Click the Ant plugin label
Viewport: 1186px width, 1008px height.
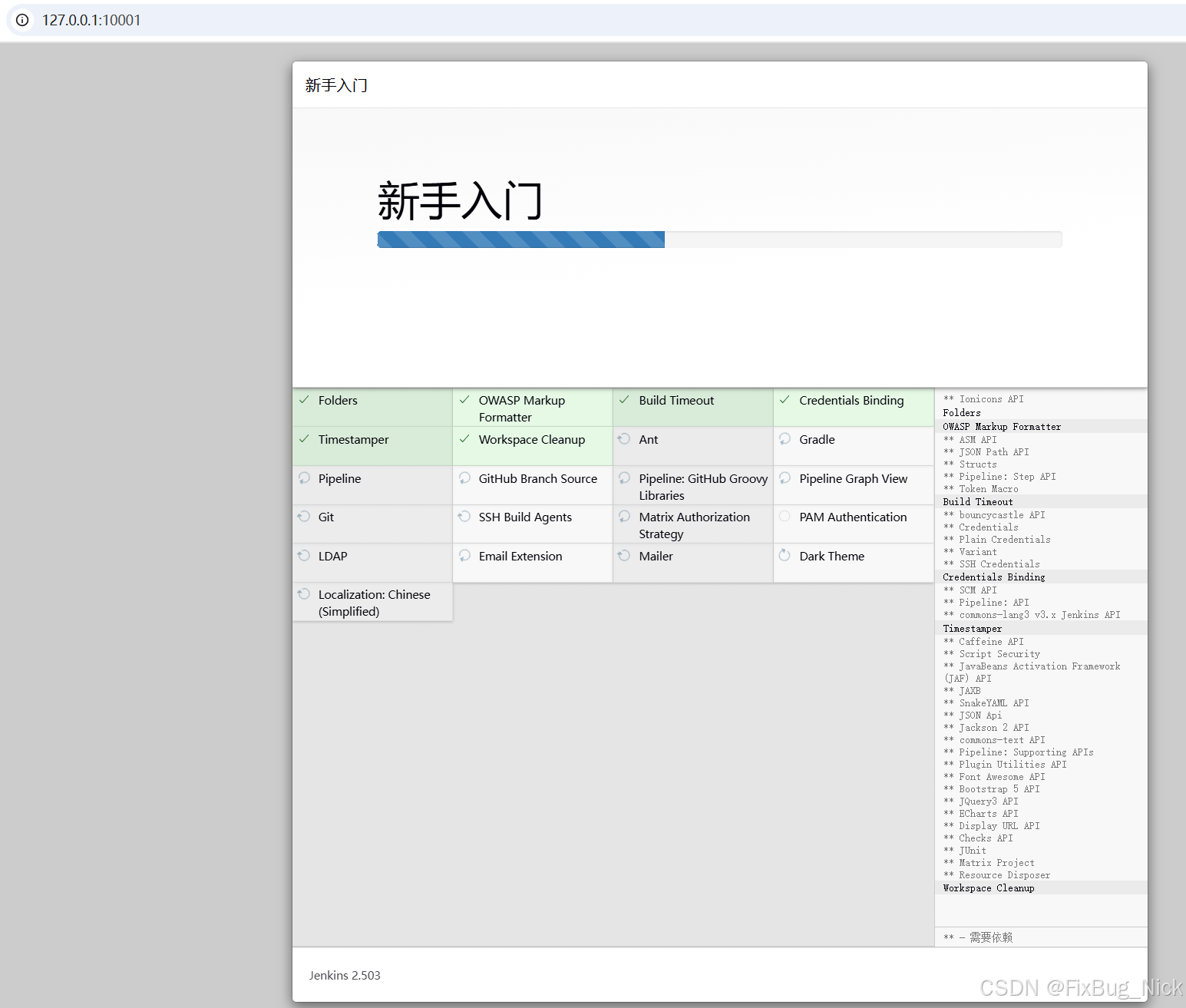[x=649, y=439]
